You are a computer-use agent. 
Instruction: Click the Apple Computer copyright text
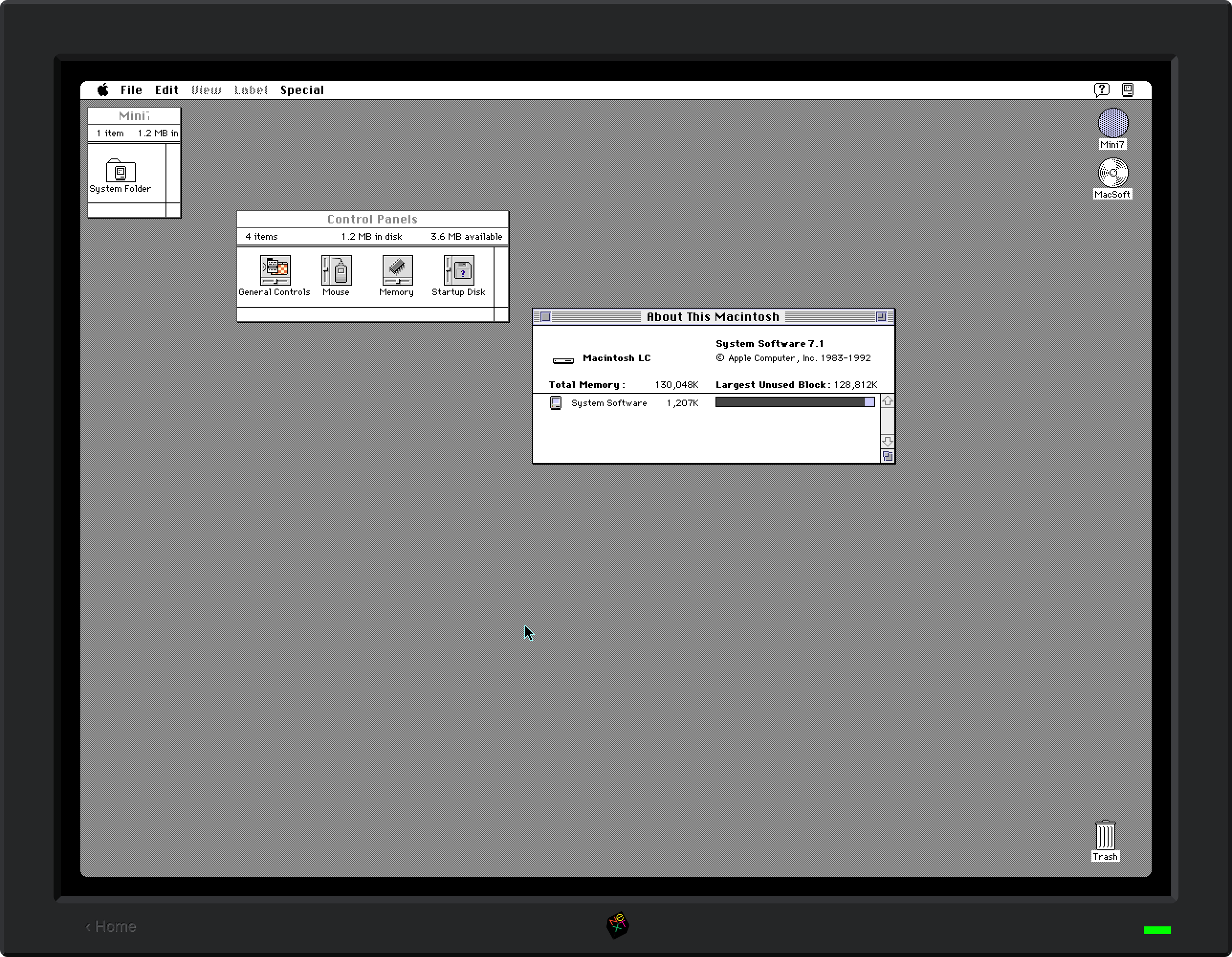tap(793, 358)
